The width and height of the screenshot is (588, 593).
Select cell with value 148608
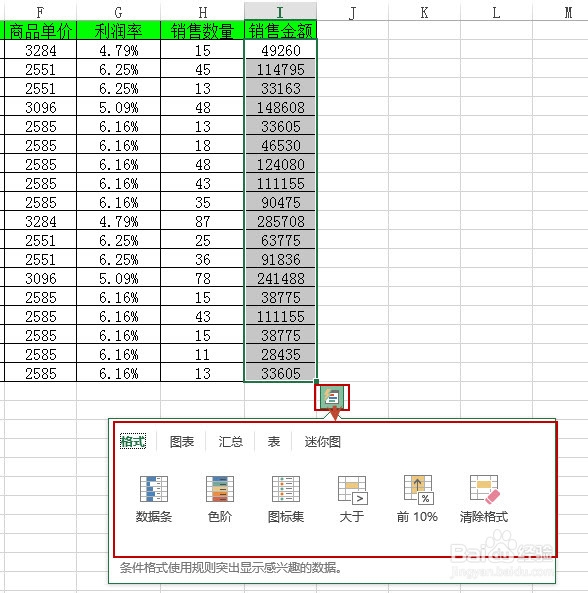280,107
